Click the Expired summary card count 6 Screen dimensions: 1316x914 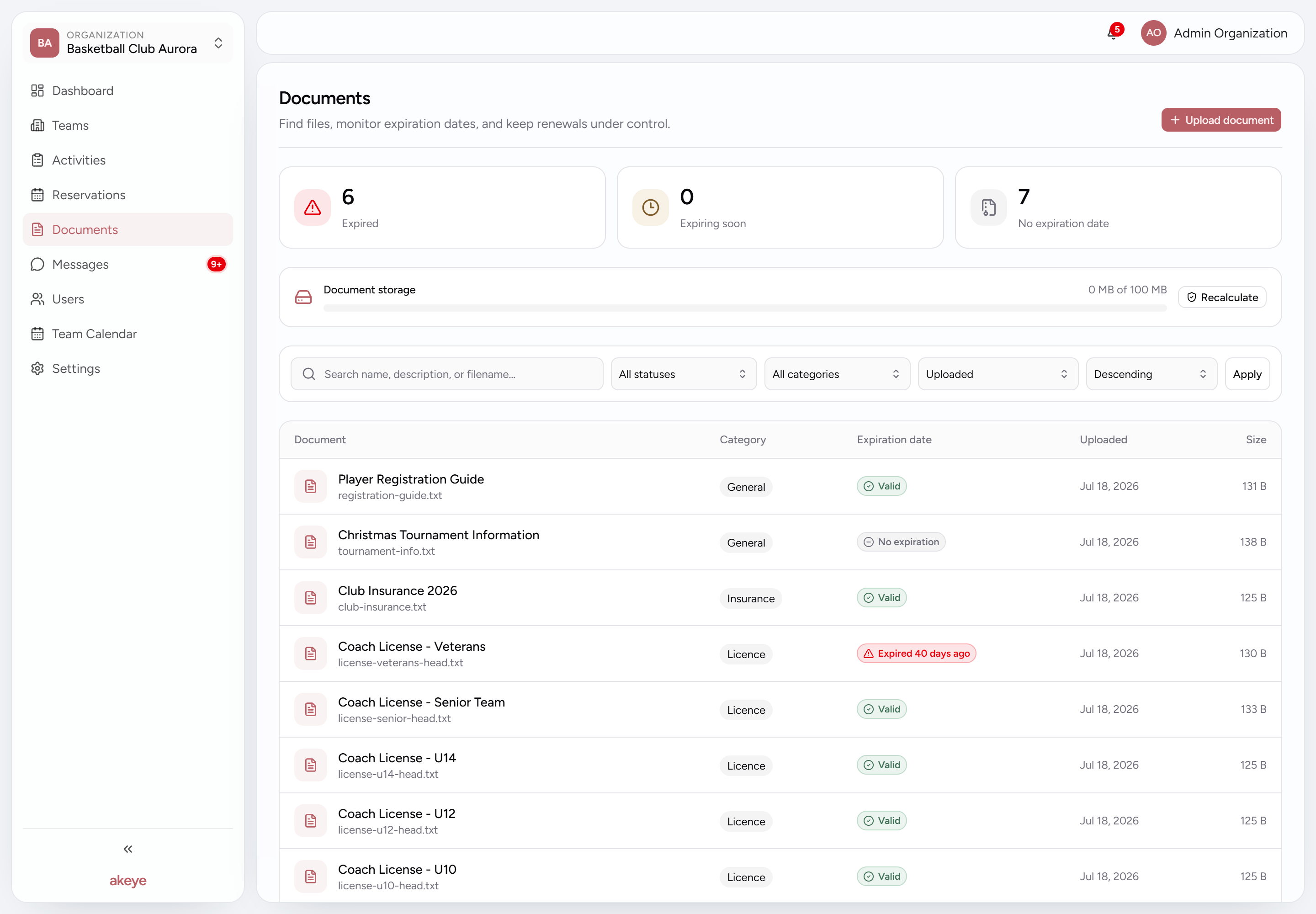pos(348,197)
